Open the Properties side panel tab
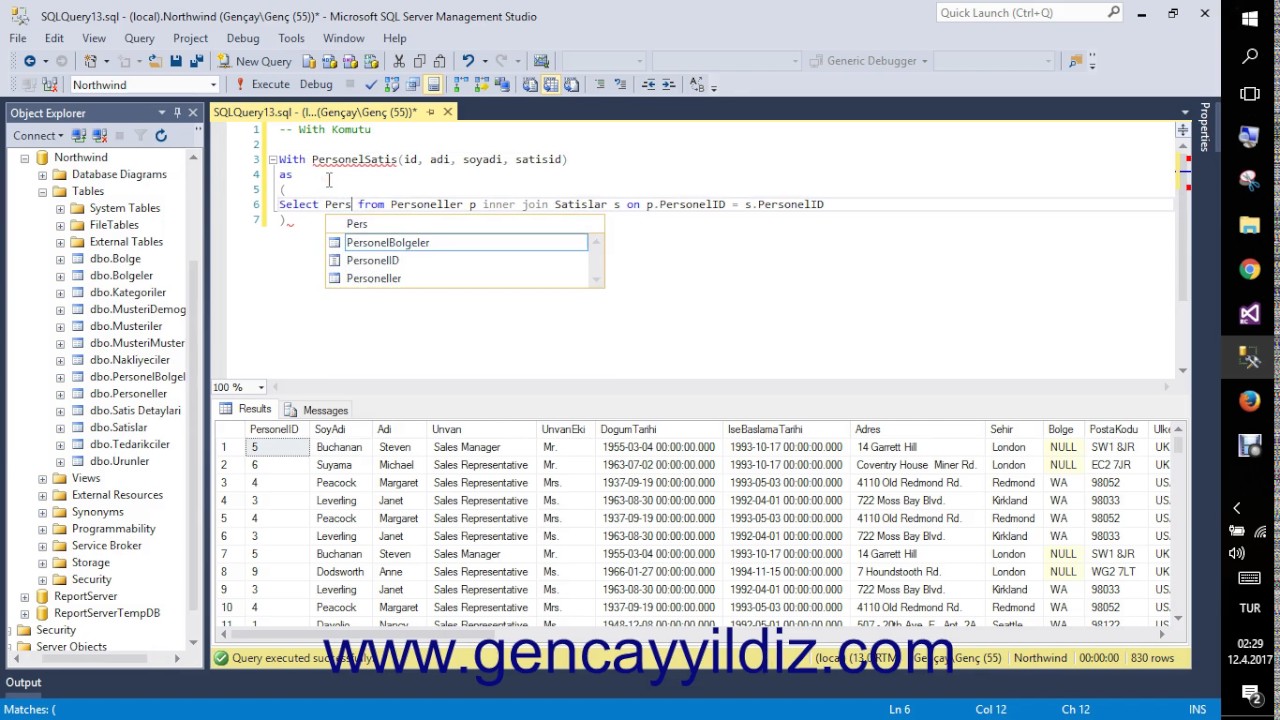1280x720 pixels. (x=1205, y=127)
